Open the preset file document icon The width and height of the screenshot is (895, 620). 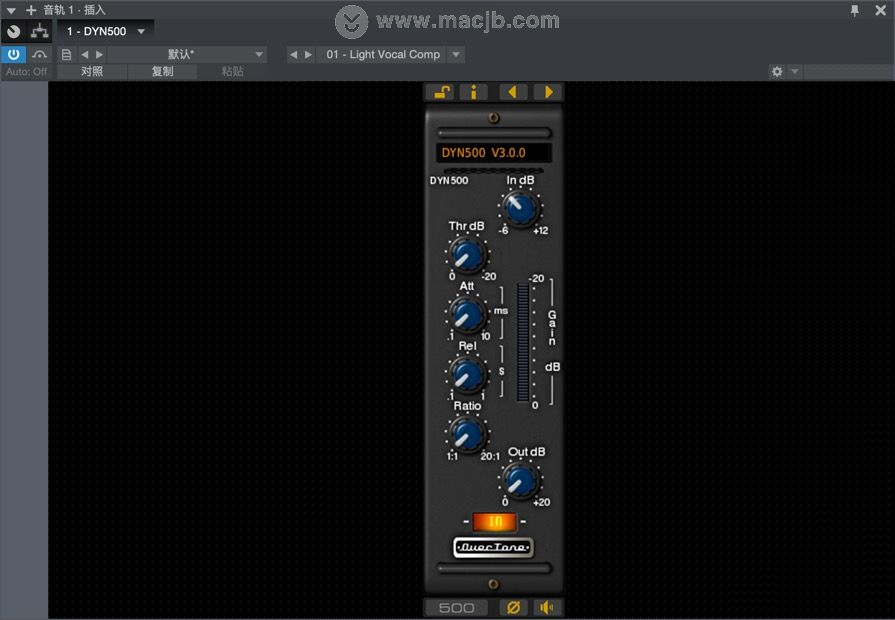click(x=66, y=55)
